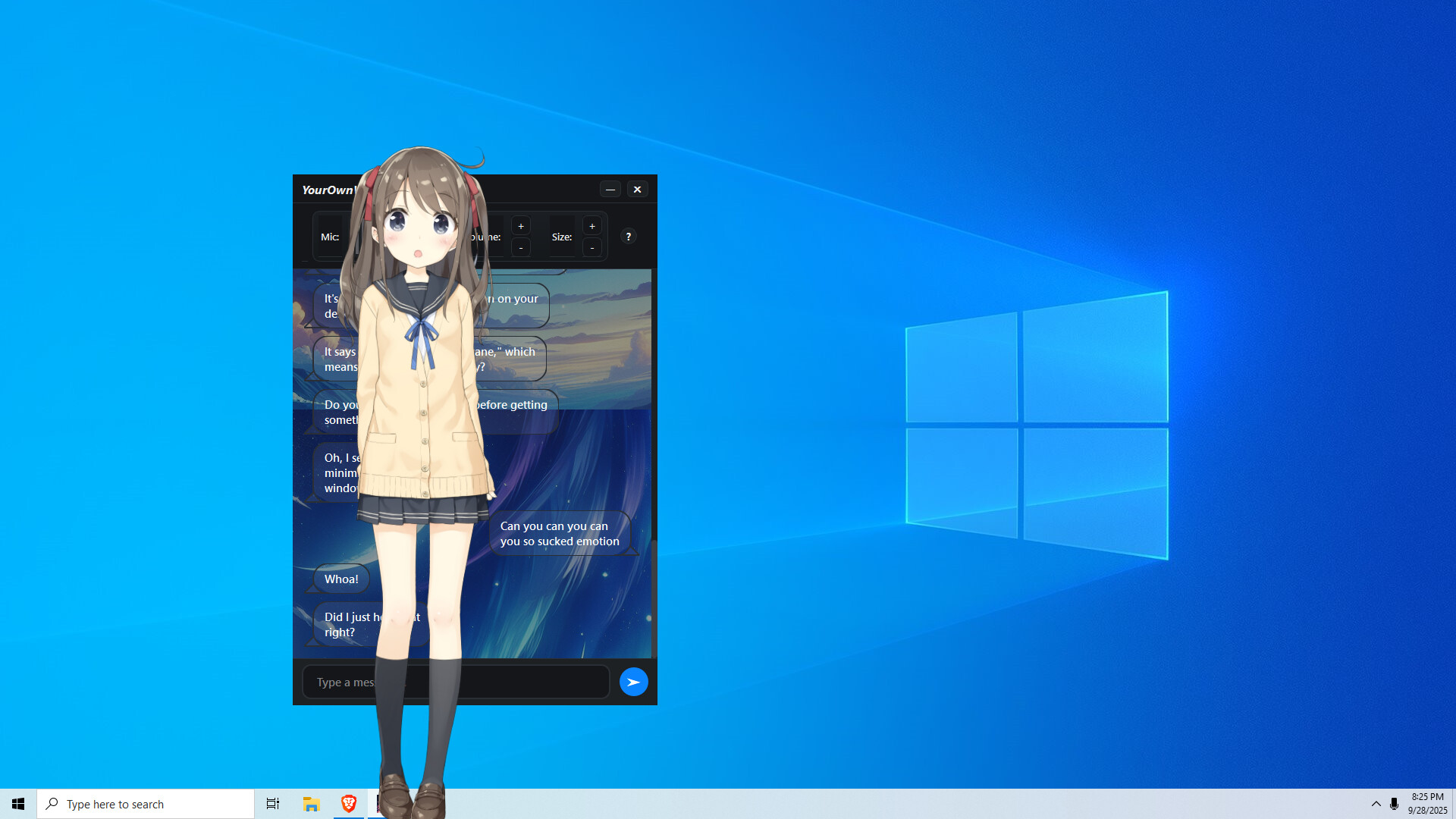This screenshot has height=819, width=1456.
Task: Launch Brave browser from the taskbar
Action: point(348,803)
